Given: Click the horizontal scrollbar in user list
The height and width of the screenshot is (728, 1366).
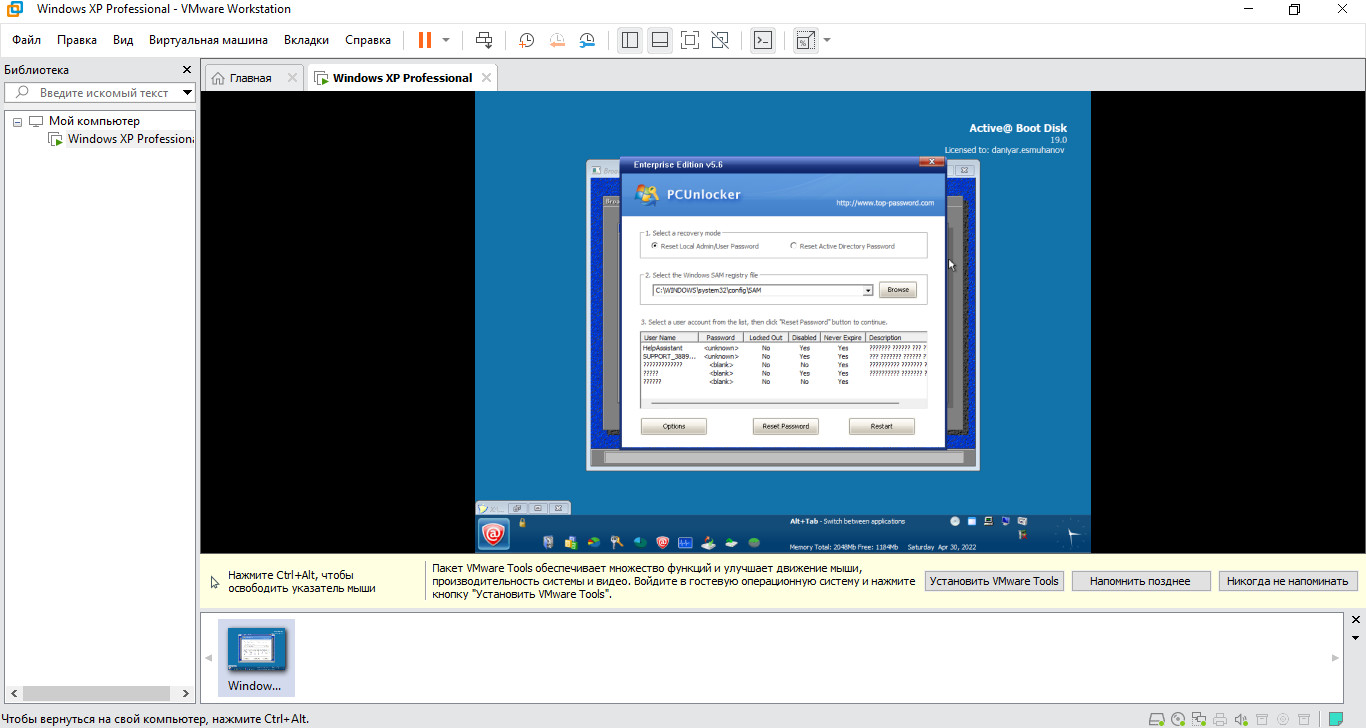Looking at the screenshot, I should click(775, 403).
